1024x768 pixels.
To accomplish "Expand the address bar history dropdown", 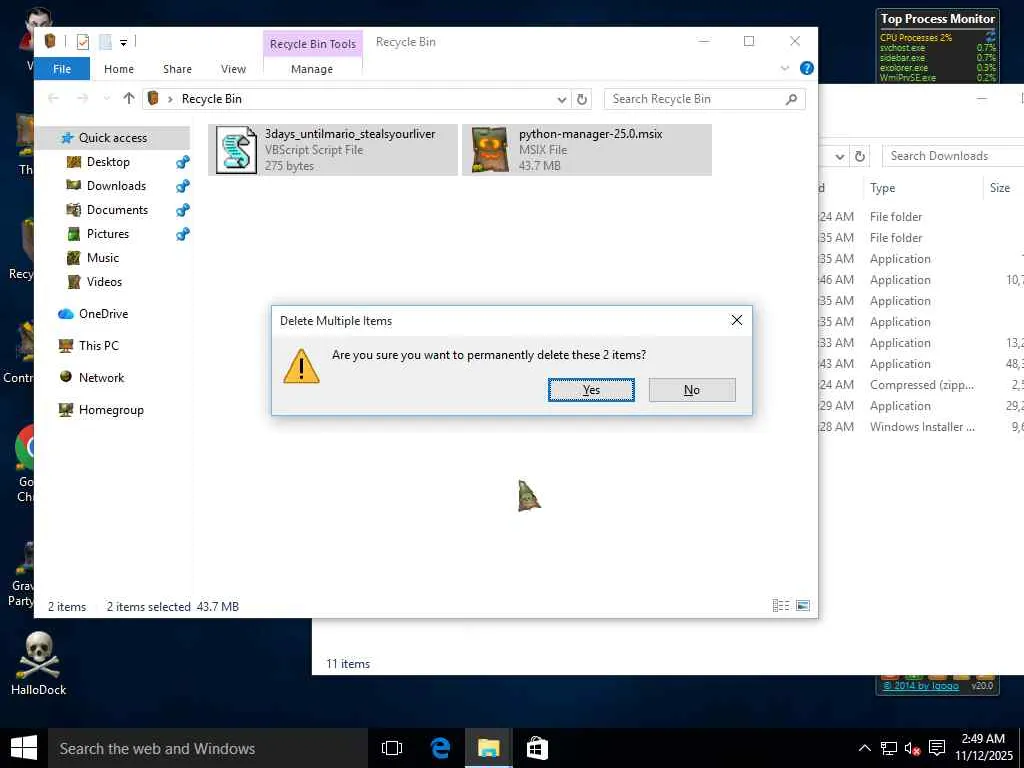I will tap(562, 99).
